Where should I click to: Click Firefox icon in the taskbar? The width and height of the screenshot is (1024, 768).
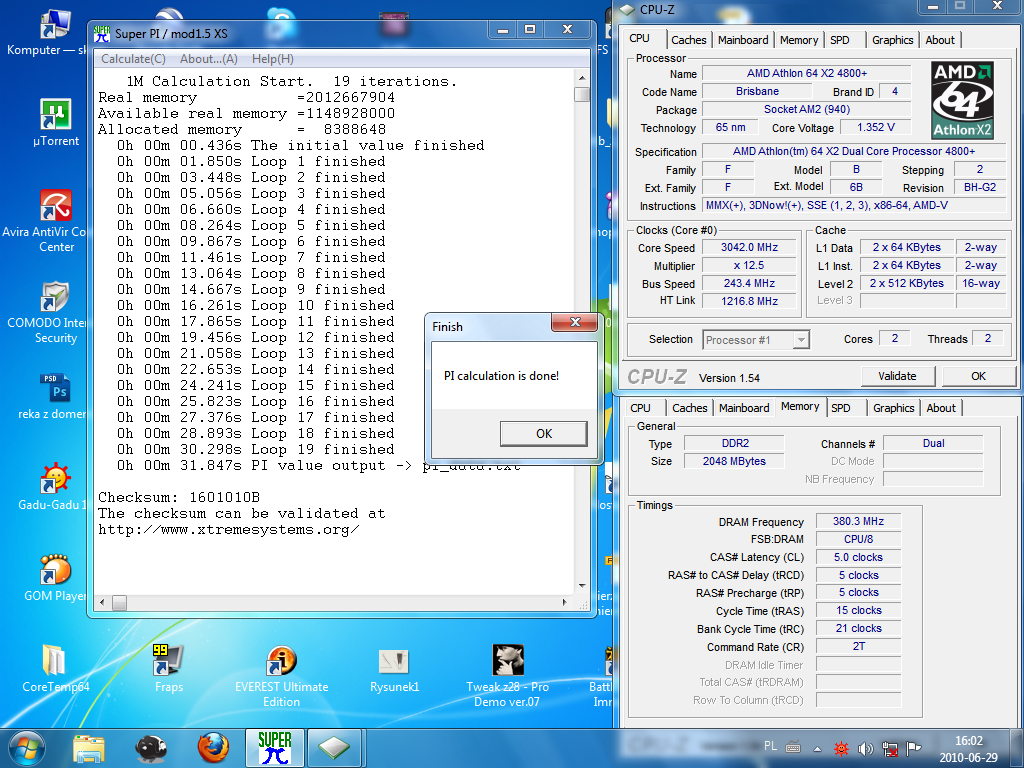pyautogui.click(x=213, y=747)
